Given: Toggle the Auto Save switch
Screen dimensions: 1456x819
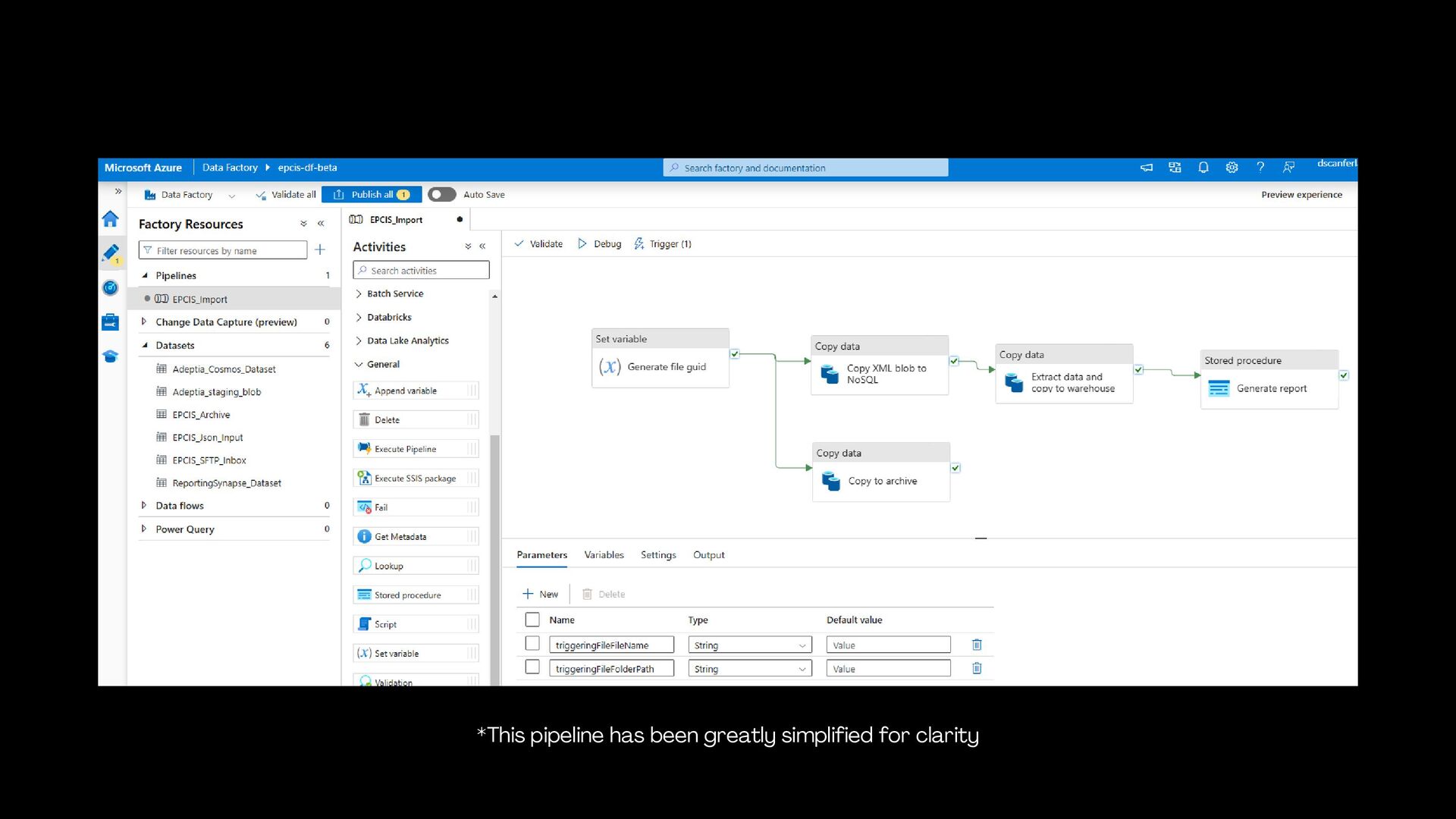Looking at the screenshot, I should point(441,194).
